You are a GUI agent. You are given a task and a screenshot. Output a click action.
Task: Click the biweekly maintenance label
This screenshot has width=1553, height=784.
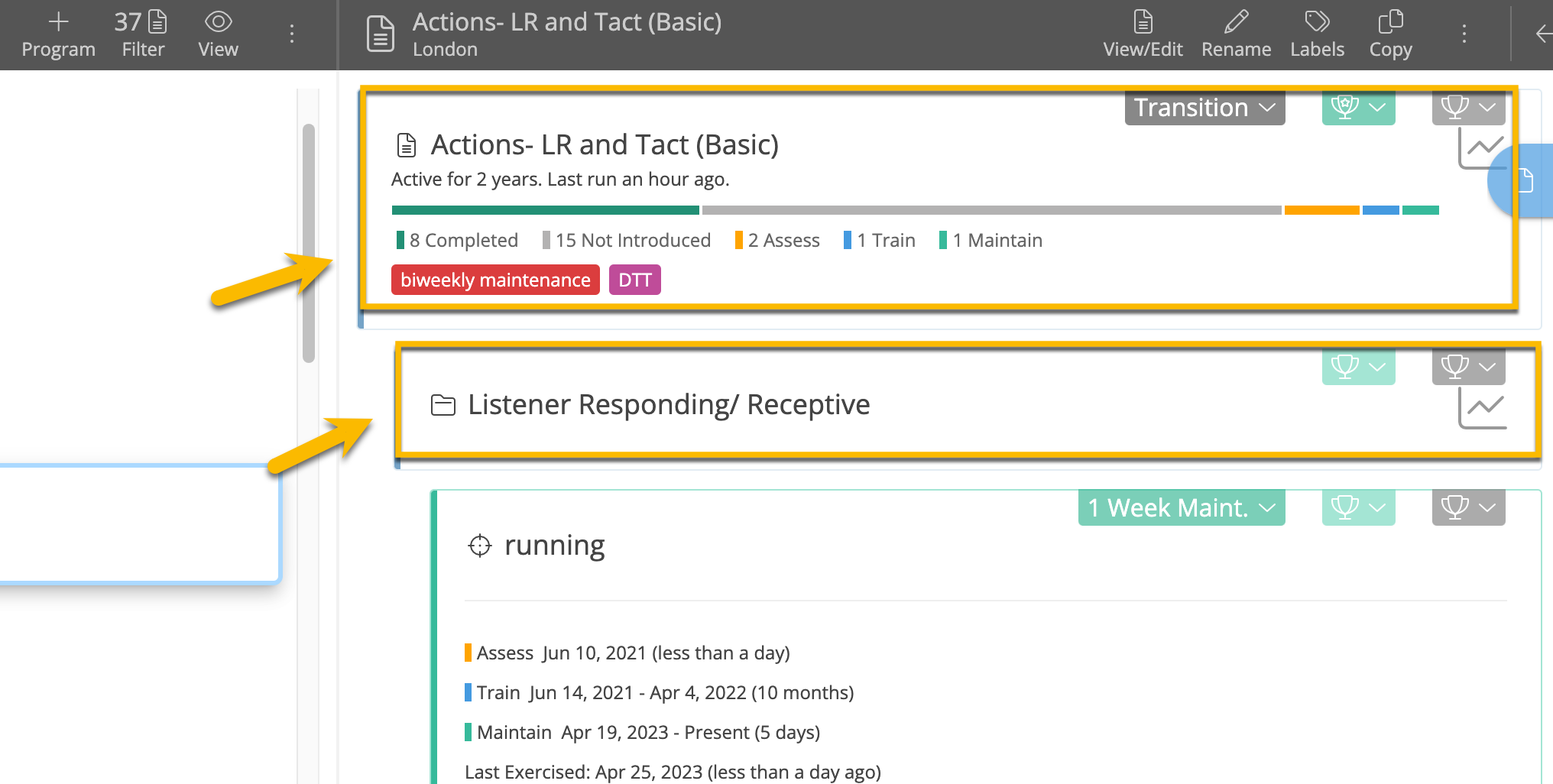click(x=494, y=280)
